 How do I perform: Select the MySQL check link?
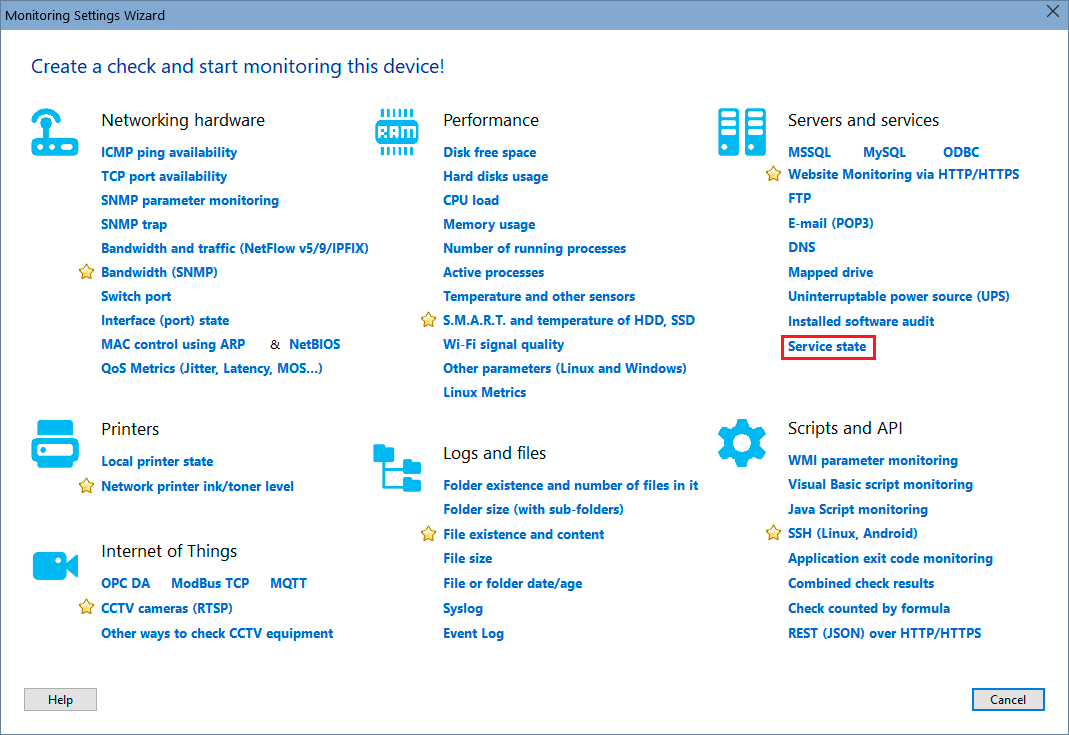click(884, 152)
